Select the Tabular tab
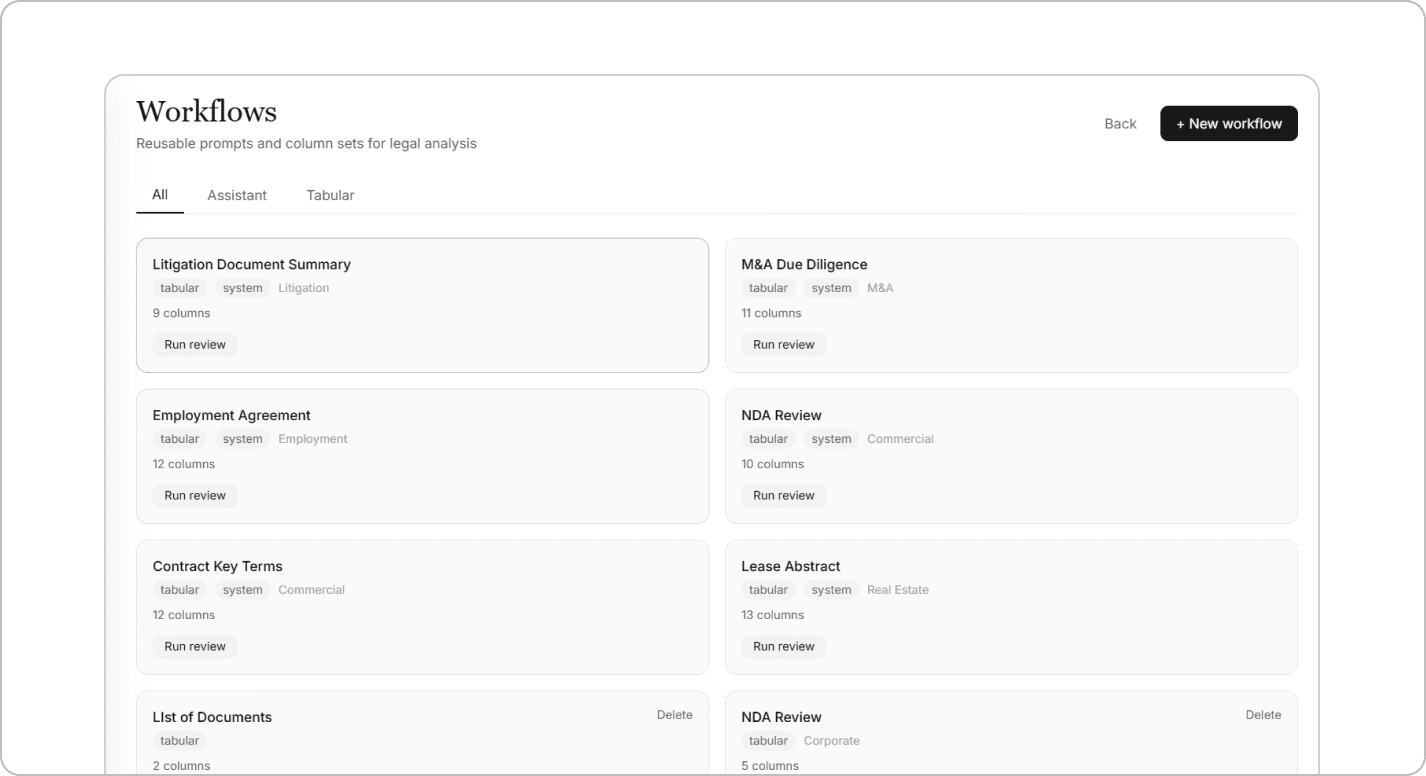 [x=330, y=195]
